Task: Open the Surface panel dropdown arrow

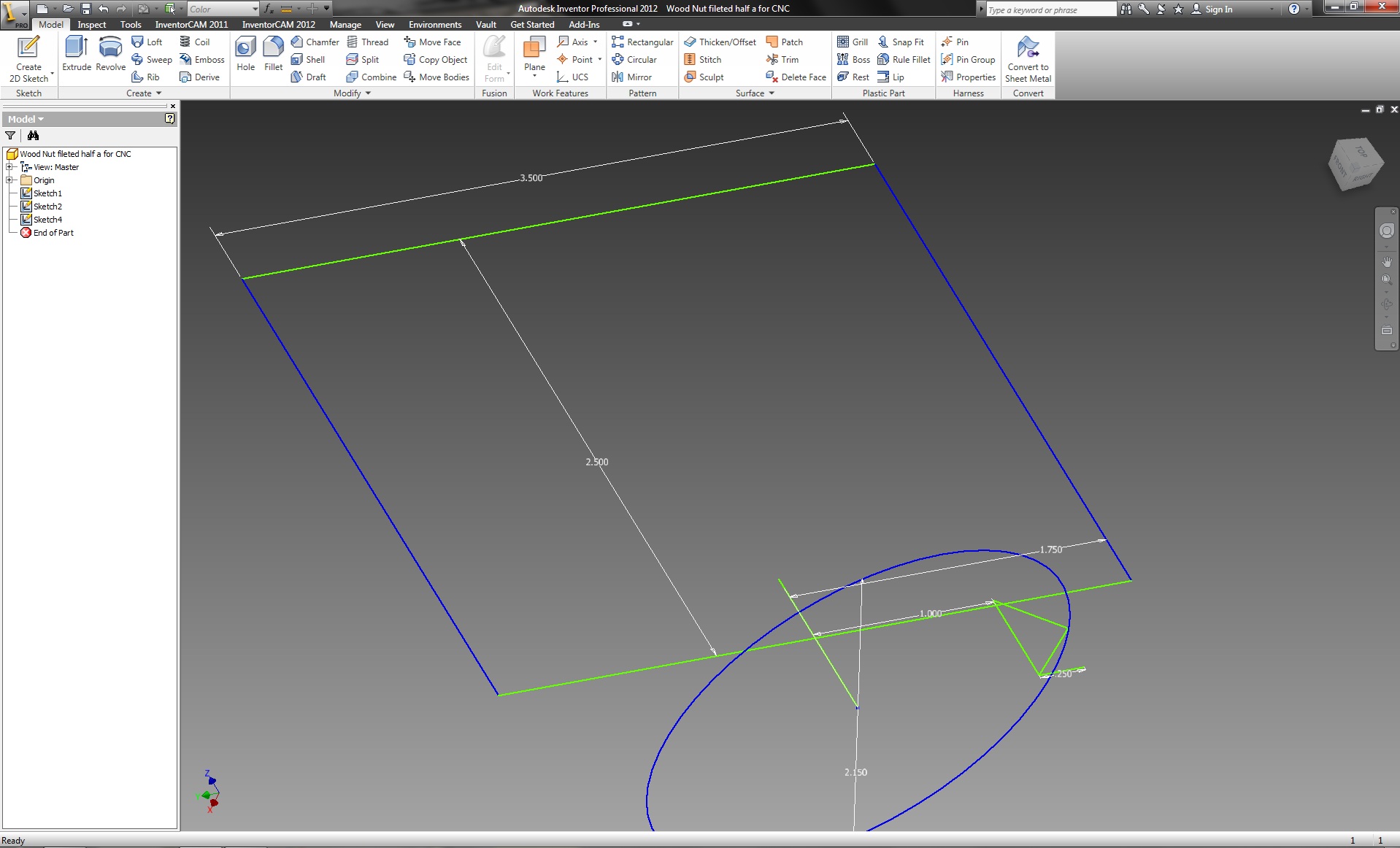Action: tap(772, 93)
